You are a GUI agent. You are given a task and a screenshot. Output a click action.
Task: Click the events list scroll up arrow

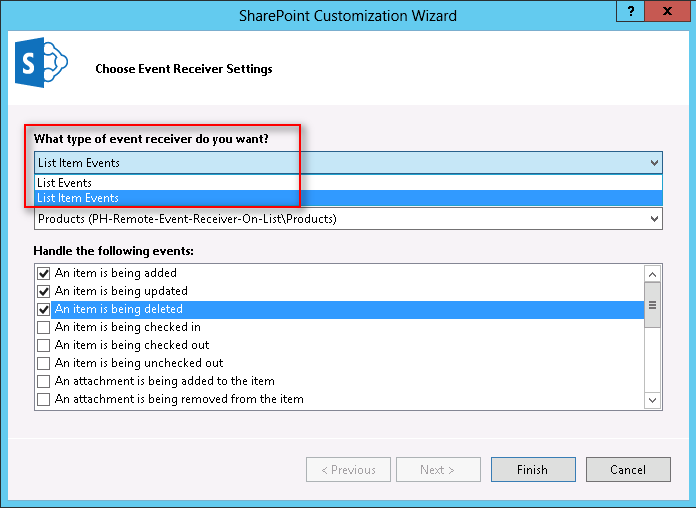[x=652, y=274]
